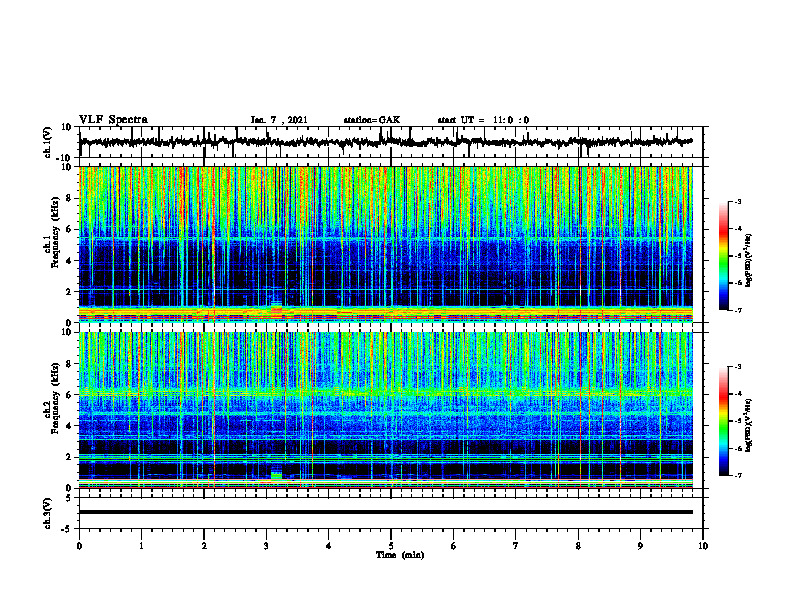This screenshot has width=792, height=612.
Task: Click the "5" tick on ch.3(V) axis
Action: [69, 498]
